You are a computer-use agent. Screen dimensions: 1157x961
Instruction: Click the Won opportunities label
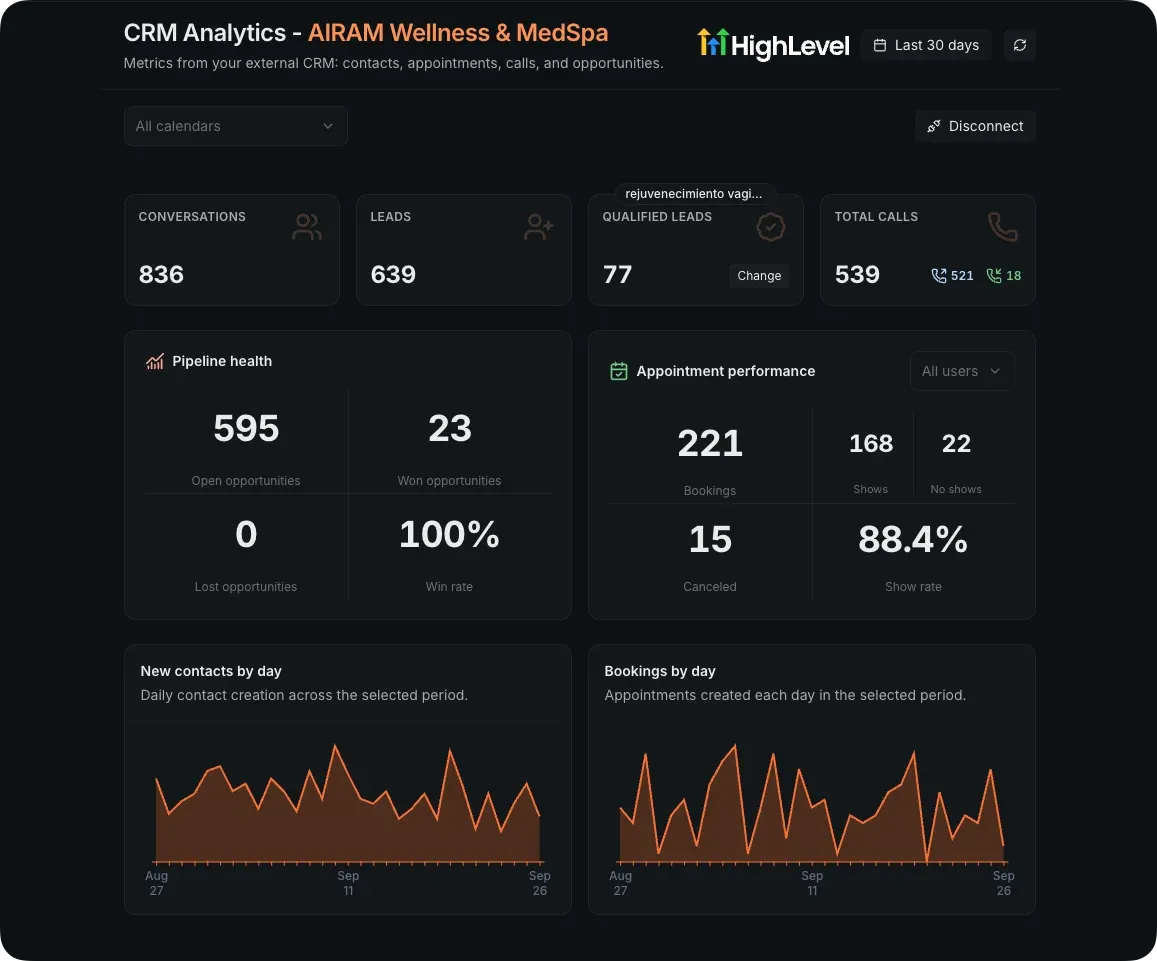click(x=449, y=480)
